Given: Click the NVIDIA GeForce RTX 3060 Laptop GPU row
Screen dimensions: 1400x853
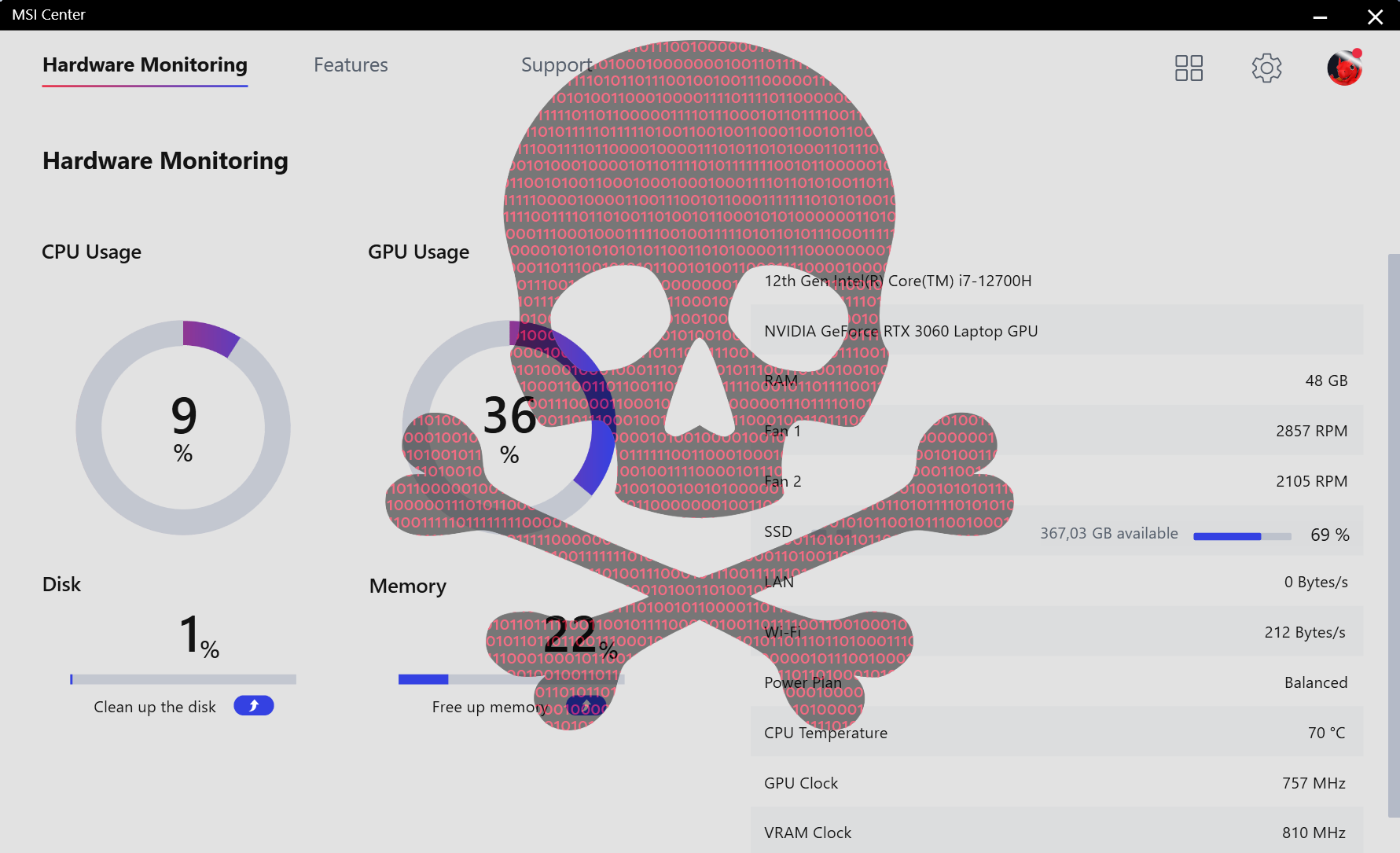Looking at the screenshot, I should pos(1056,331).
